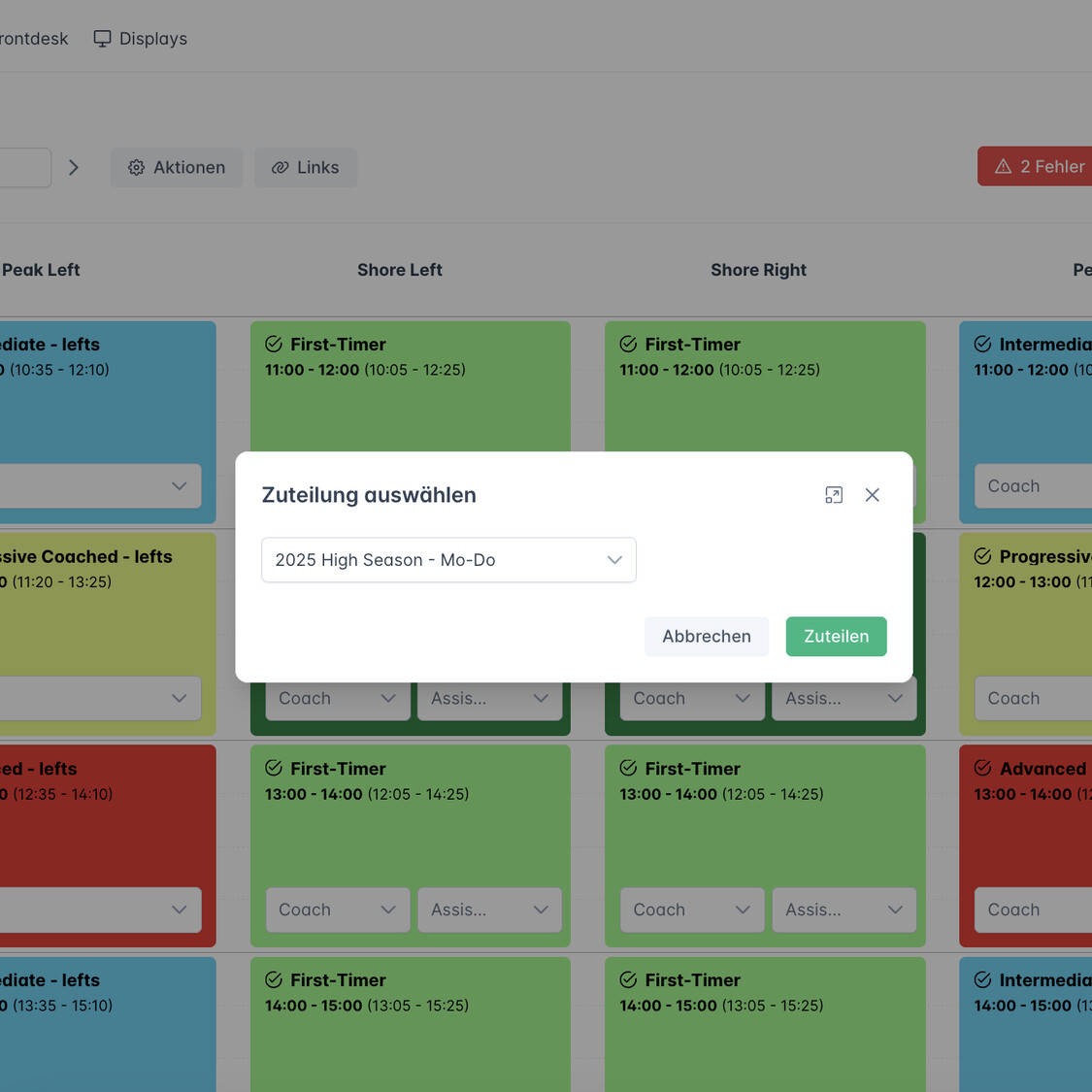Screen dimensions: 1092x1092
Task: Close the Zuteilung auswählen dialog
Action: pos(872,495)
